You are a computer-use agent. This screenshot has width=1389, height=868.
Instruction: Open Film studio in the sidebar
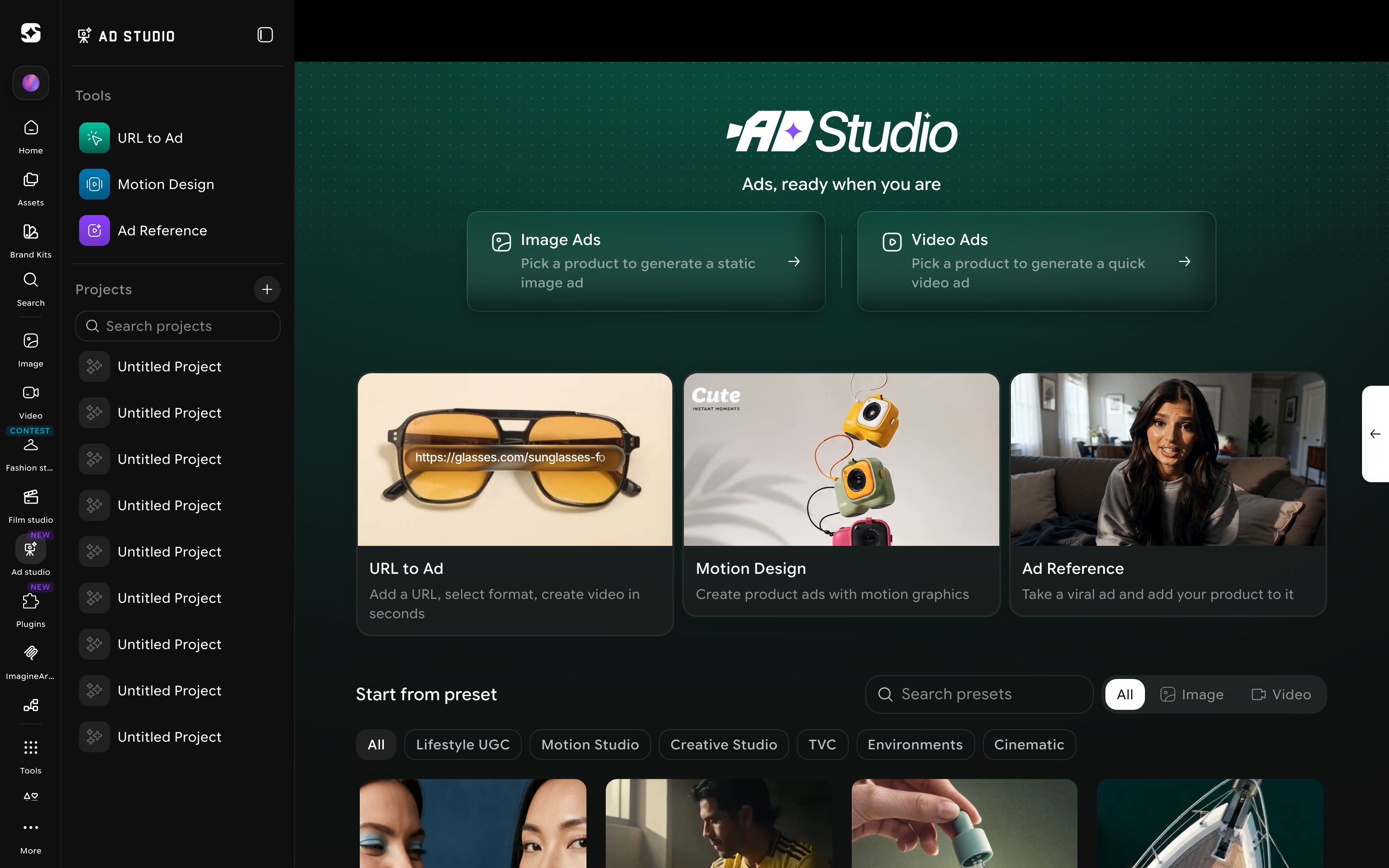(x=30, y=506)
